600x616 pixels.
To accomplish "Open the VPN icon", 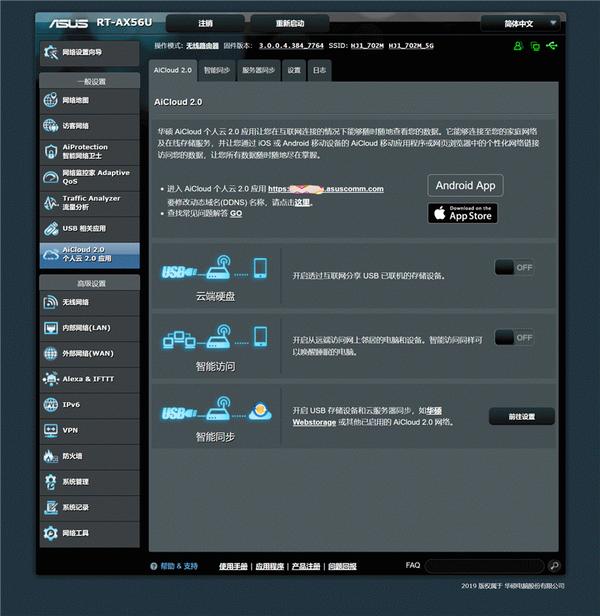I will click(x=51, y=430).
